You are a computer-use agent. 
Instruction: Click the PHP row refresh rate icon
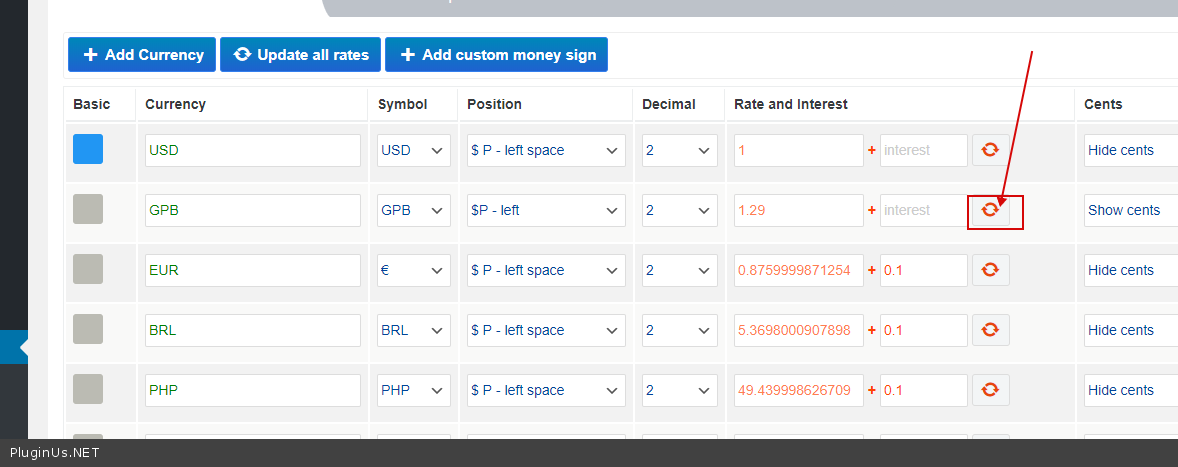point(990,390)
